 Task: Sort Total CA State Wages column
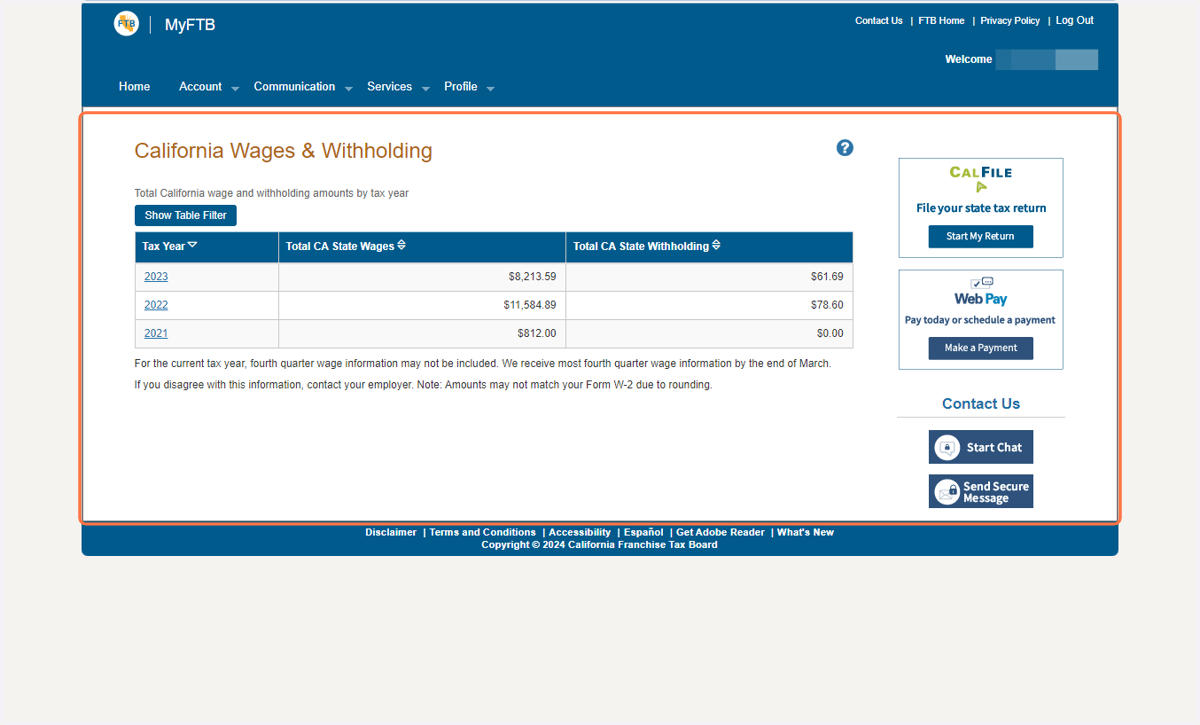tap(401, 245)
